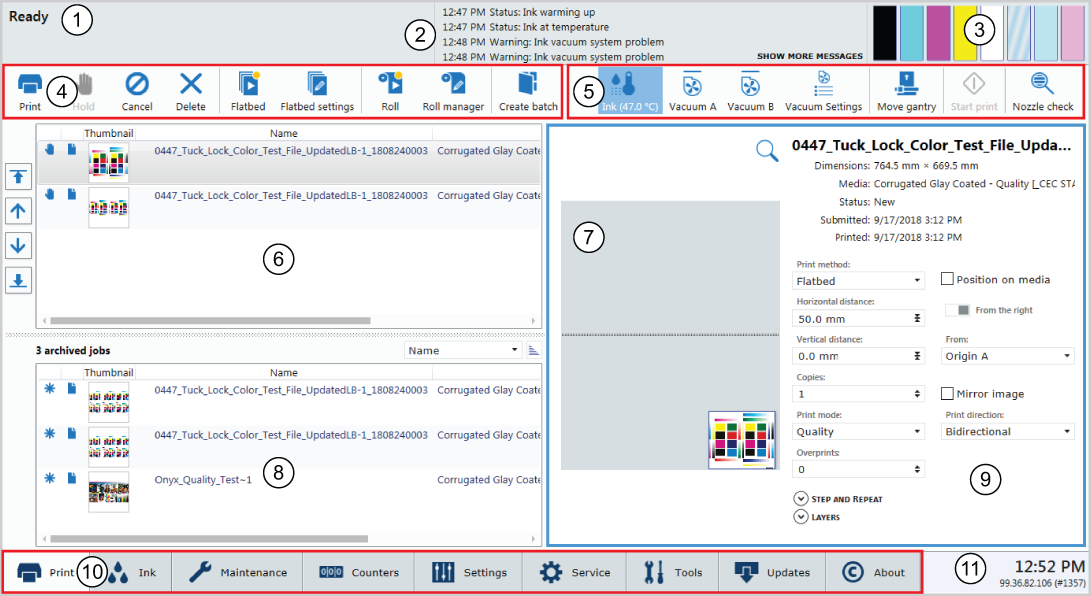
Task: Open the Print direction dropdown
Action: pos(1008,432)
